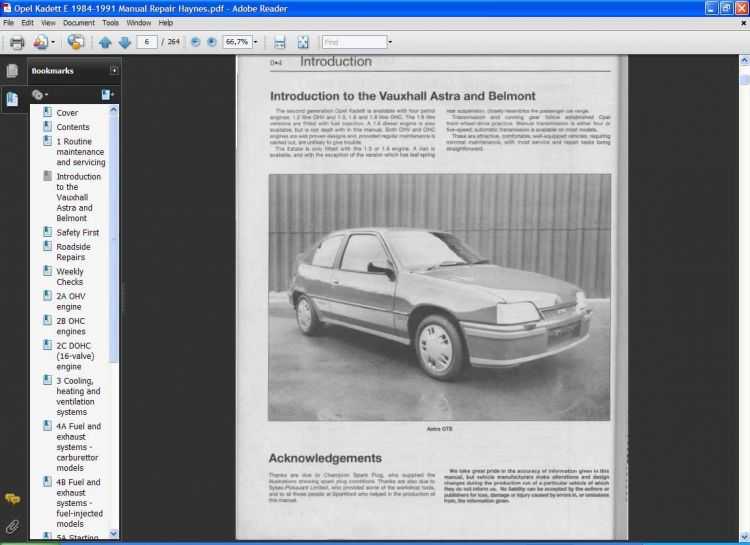Click the collaborate/web conference icon

pos(76,42)
